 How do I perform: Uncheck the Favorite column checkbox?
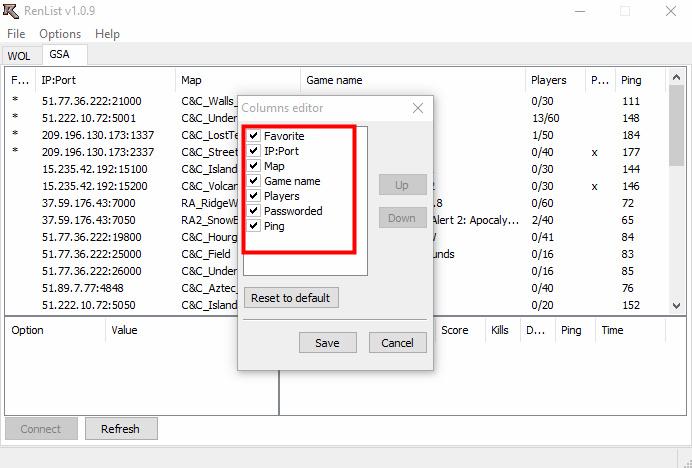254,135
